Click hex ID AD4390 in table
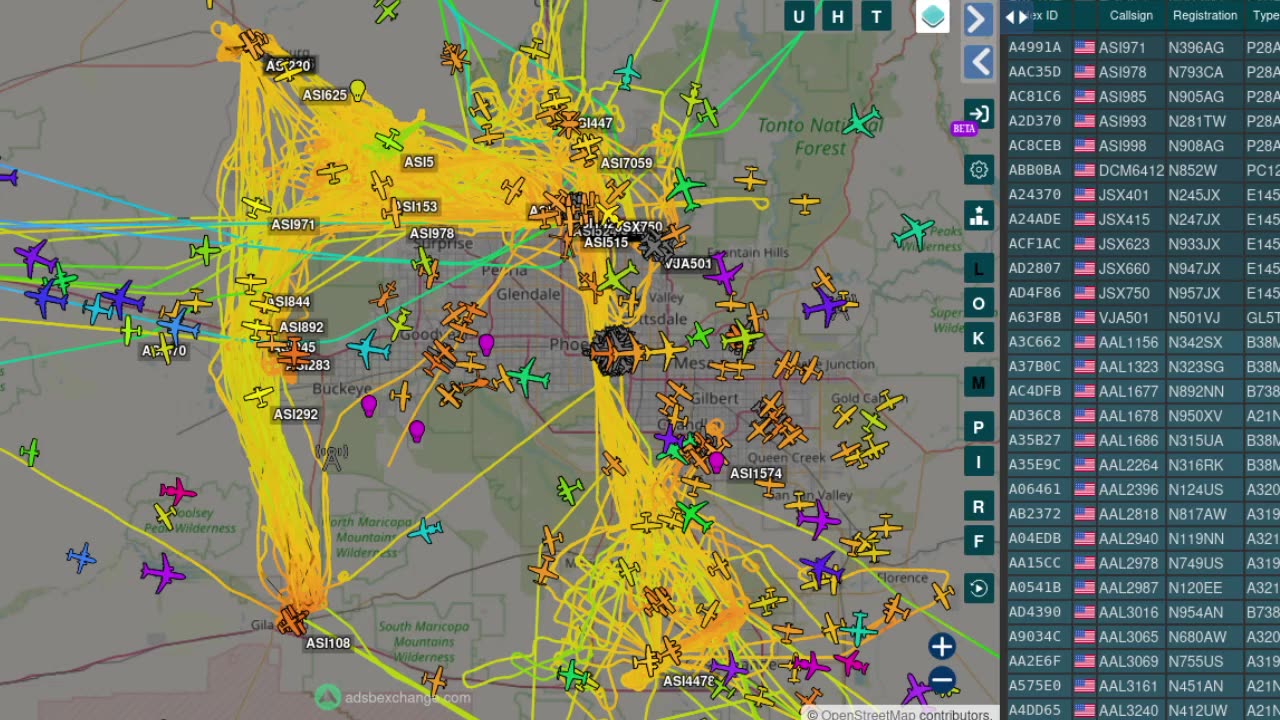The width and height of the screenshot is (1280, 720). click(1035, 612)
